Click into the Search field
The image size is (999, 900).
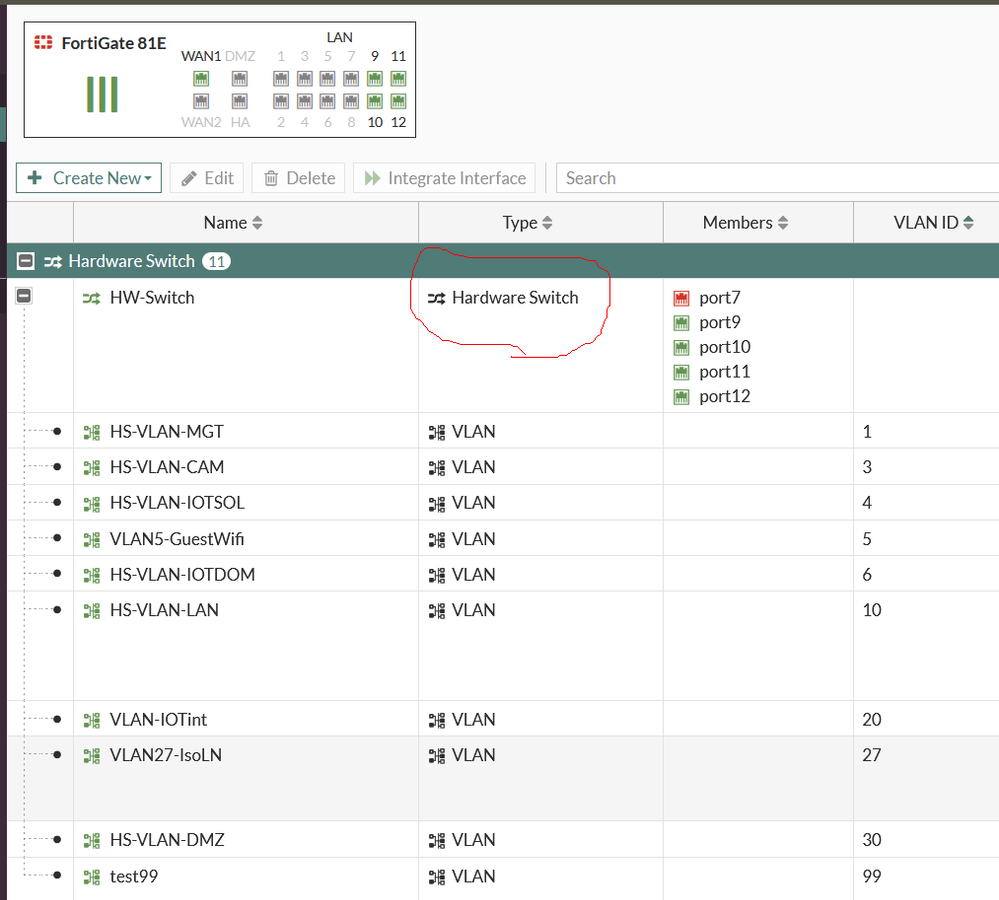pyautogui.click(x=776, y=178)
